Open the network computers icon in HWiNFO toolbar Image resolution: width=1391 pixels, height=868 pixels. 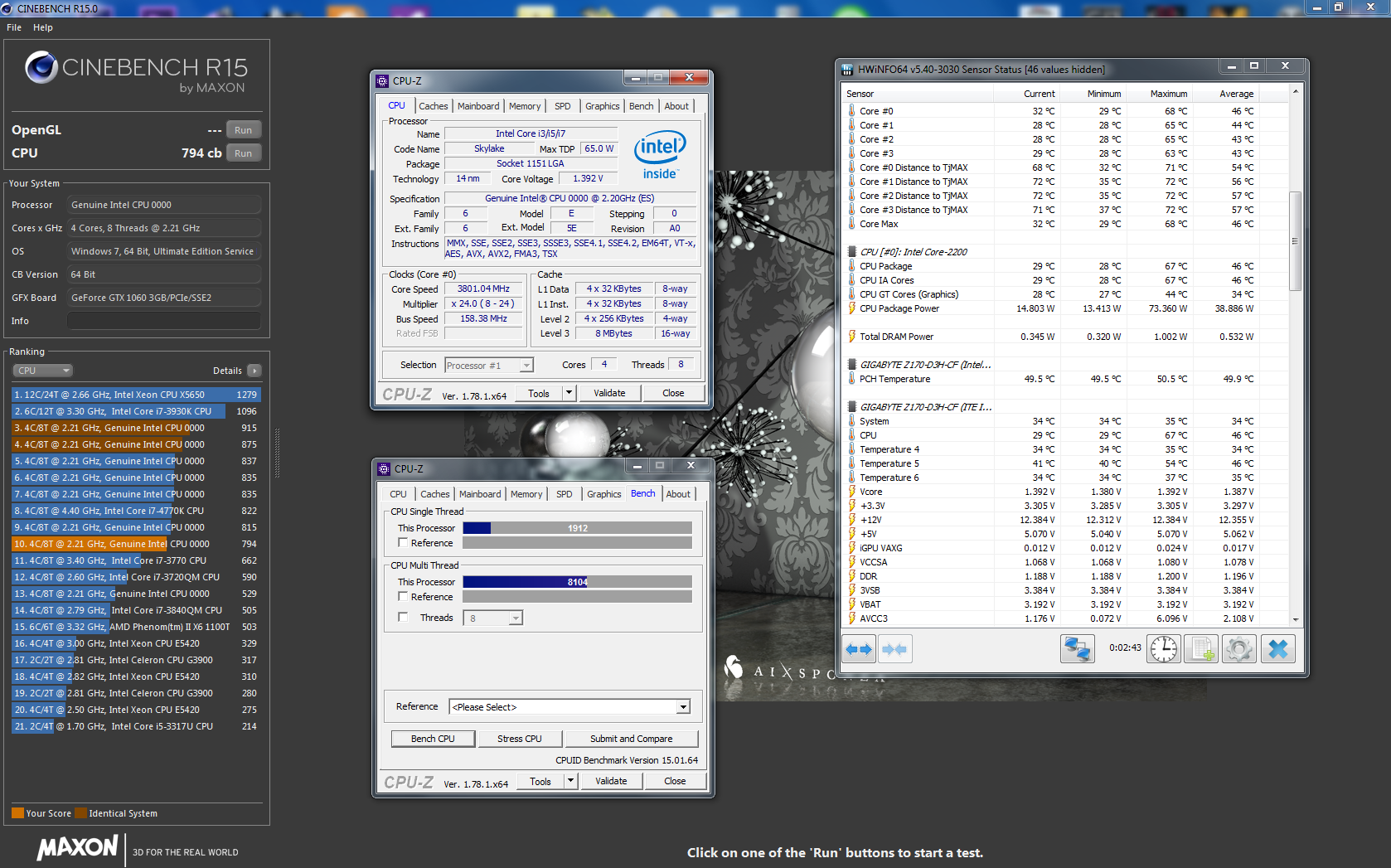1078,649
